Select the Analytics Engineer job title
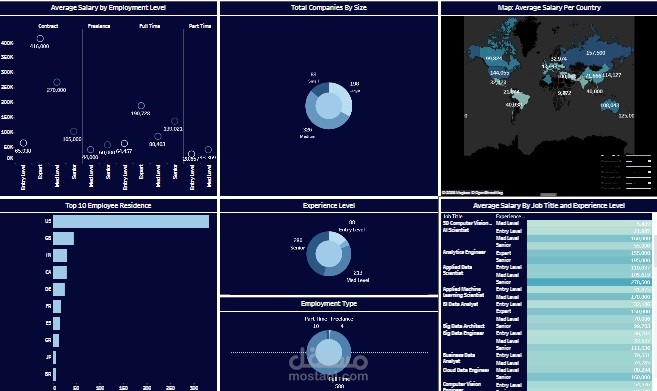Viewport: 657px width, 391px height. [464, 252]
